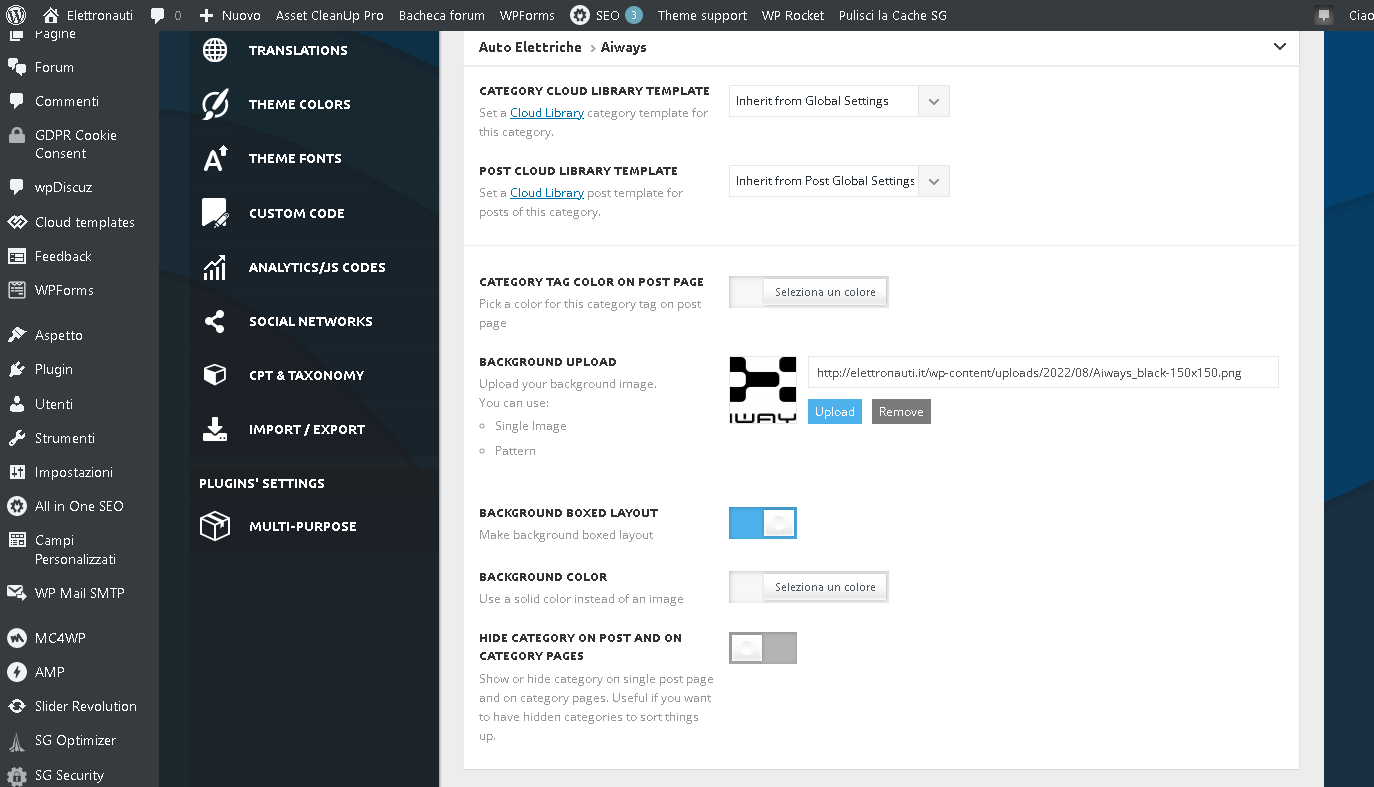The height and width of the screenshot is (787, 1374).
Task: Pick Category Tag Color swatch
Action: (x=746, y=292)
